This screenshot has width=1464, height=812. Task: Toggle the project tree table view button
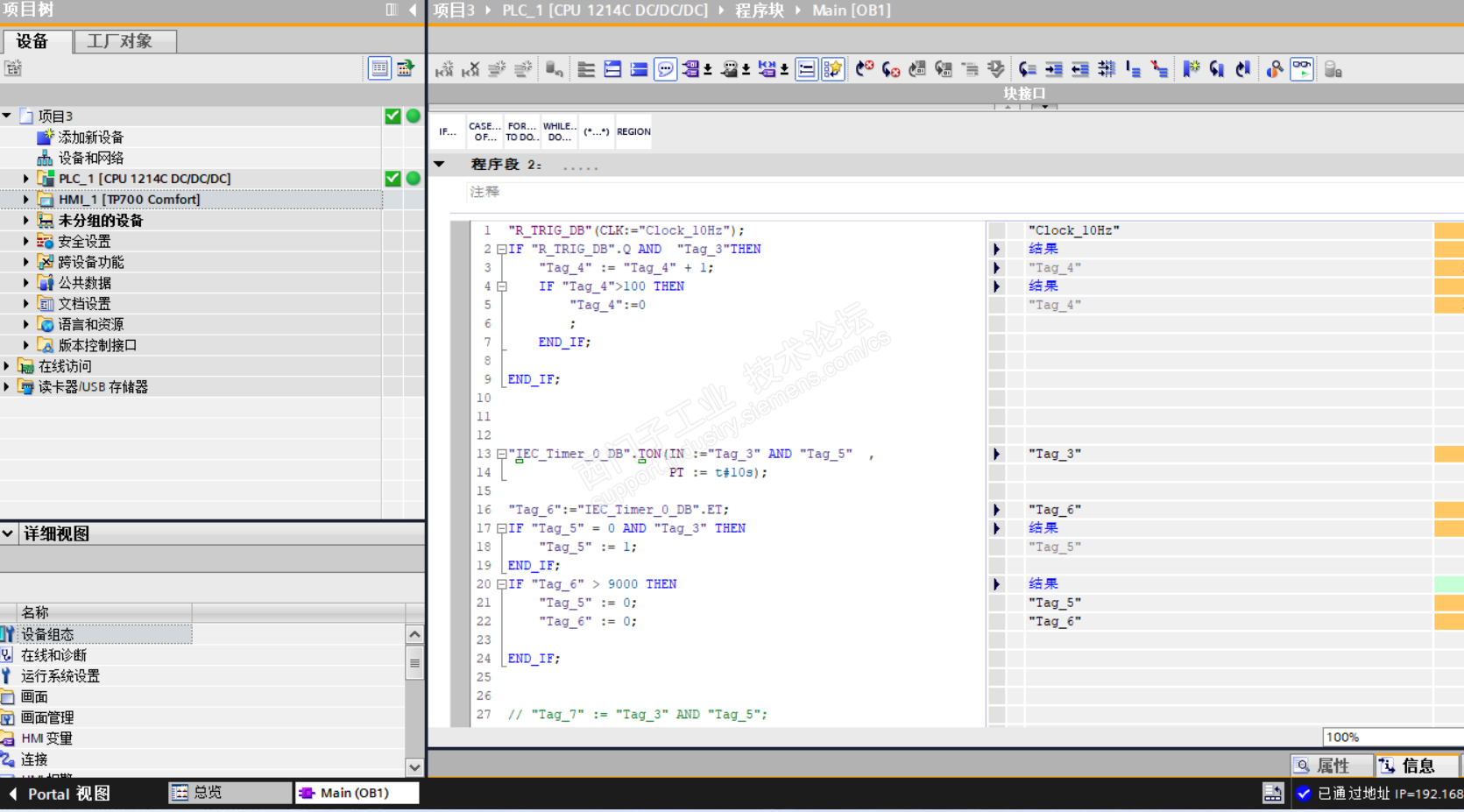pos(379,68)
